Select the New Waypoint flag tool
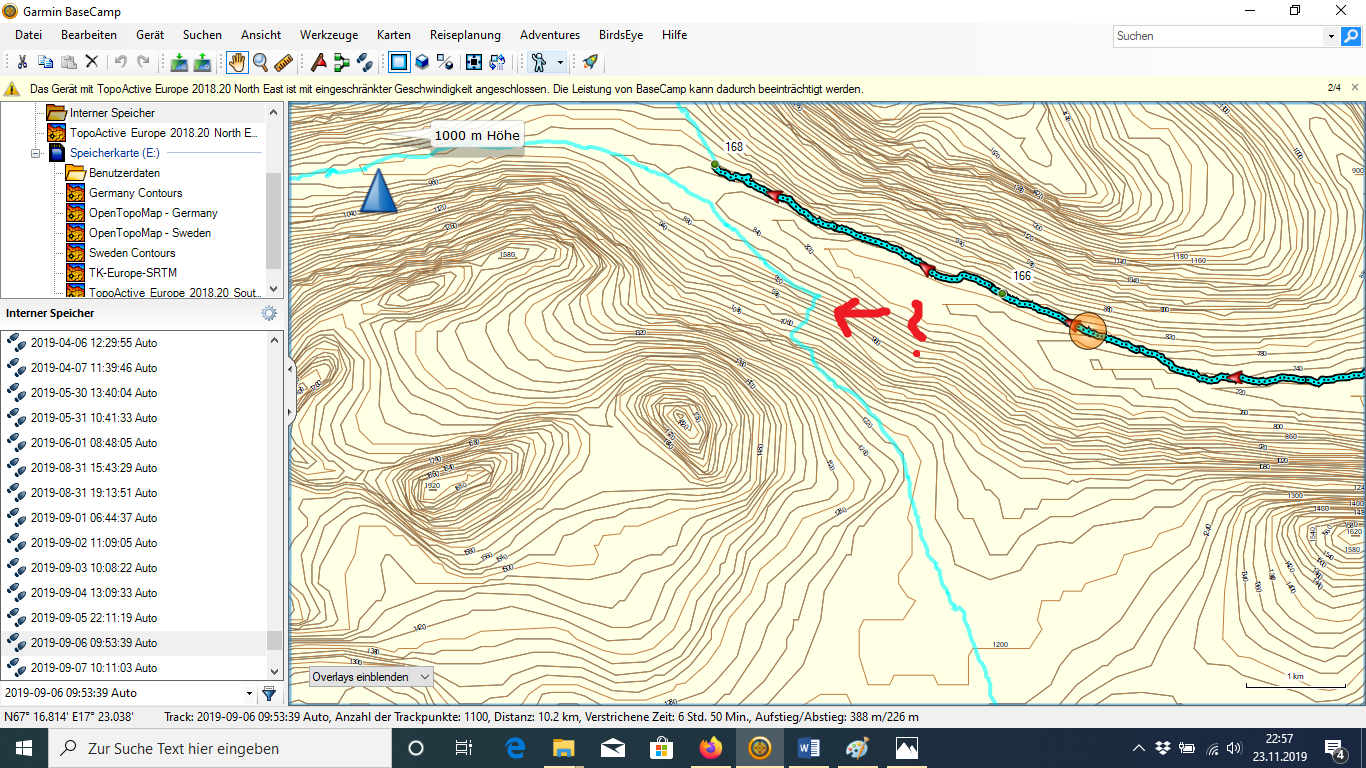The width and height of the screenshot is (1366, 768). (318, 62)
